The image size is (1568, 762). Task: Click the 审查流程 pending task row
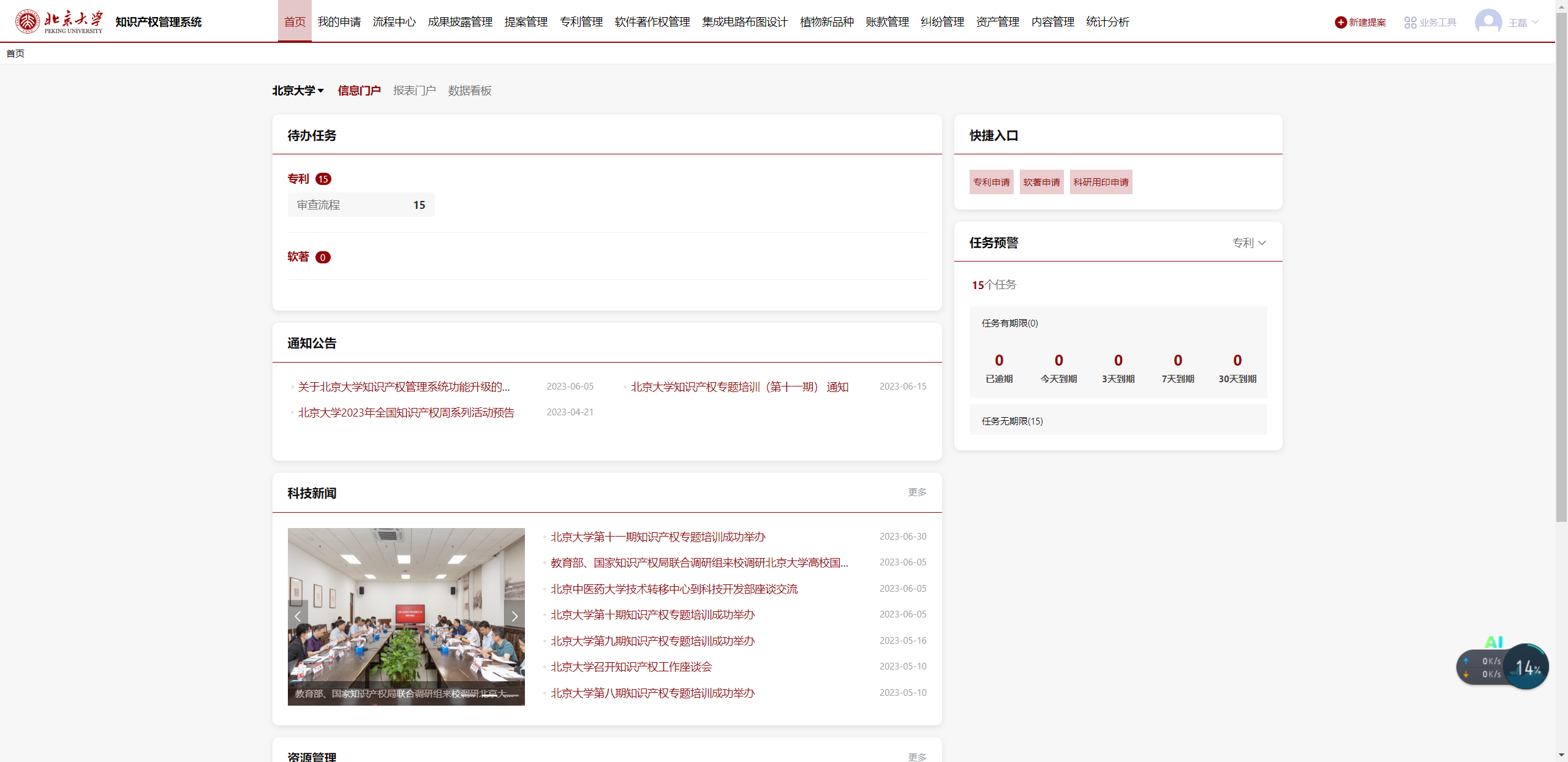(361, 205)
